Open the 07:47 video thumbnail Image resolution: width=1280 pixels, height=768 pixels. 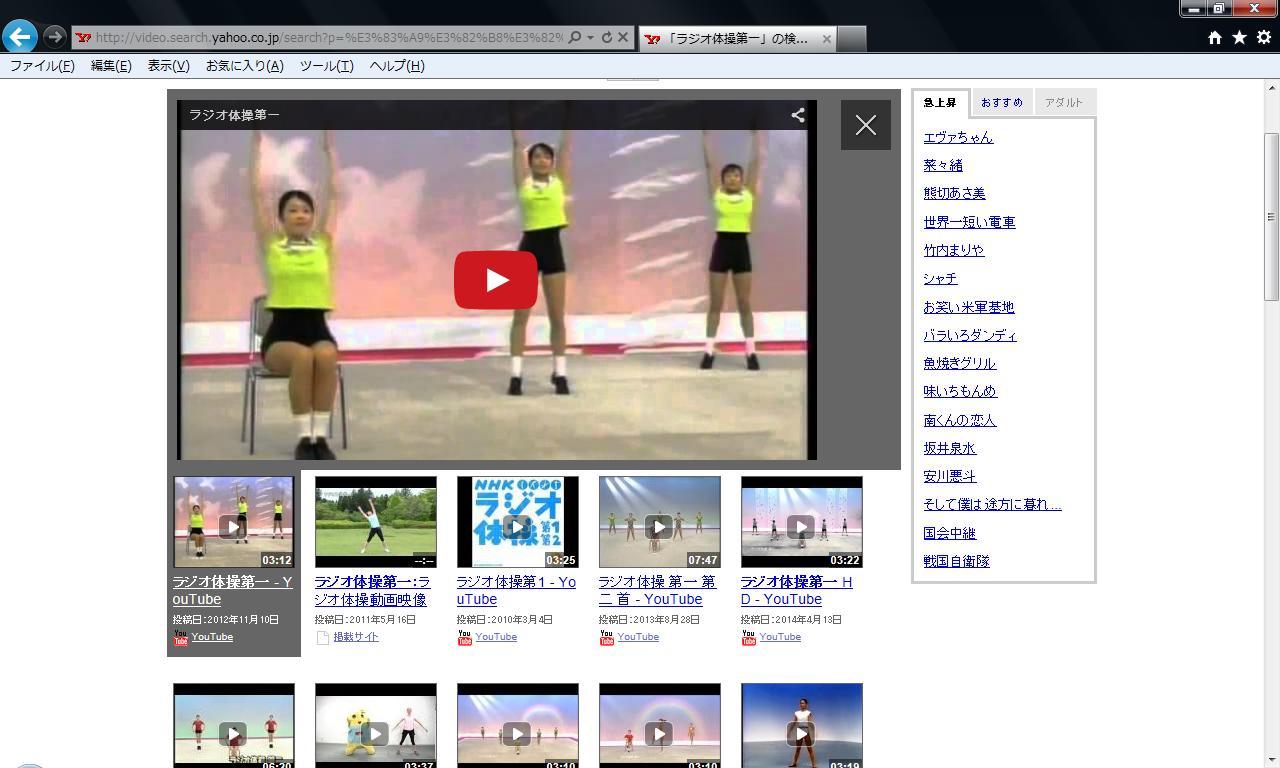660,522
